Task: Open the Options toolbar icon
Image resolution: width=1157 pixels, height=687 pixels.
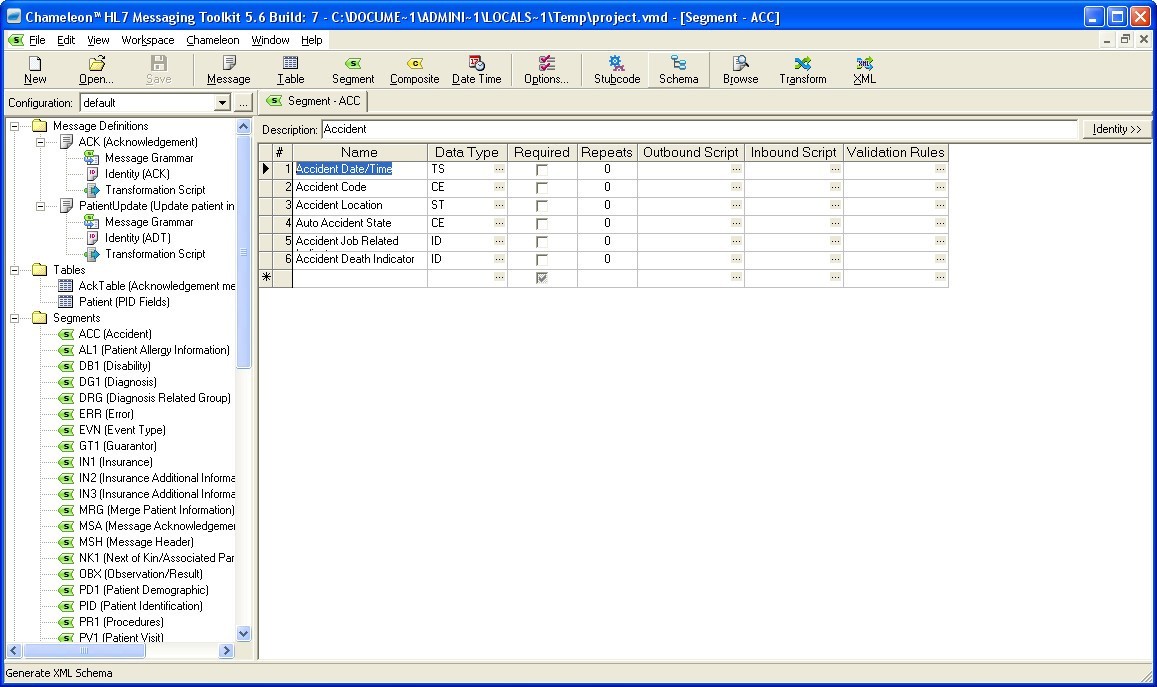Action: pyautogui.click(x=546, y=69)
